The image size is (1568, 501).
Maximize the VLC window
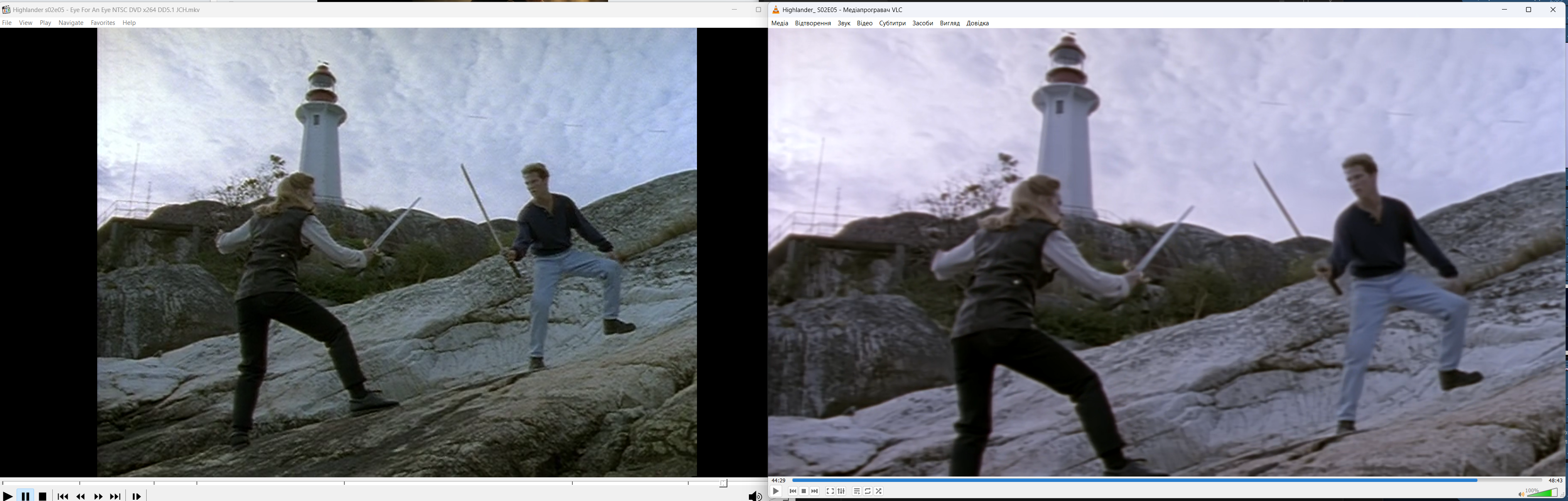click(x=1528, y=10)
